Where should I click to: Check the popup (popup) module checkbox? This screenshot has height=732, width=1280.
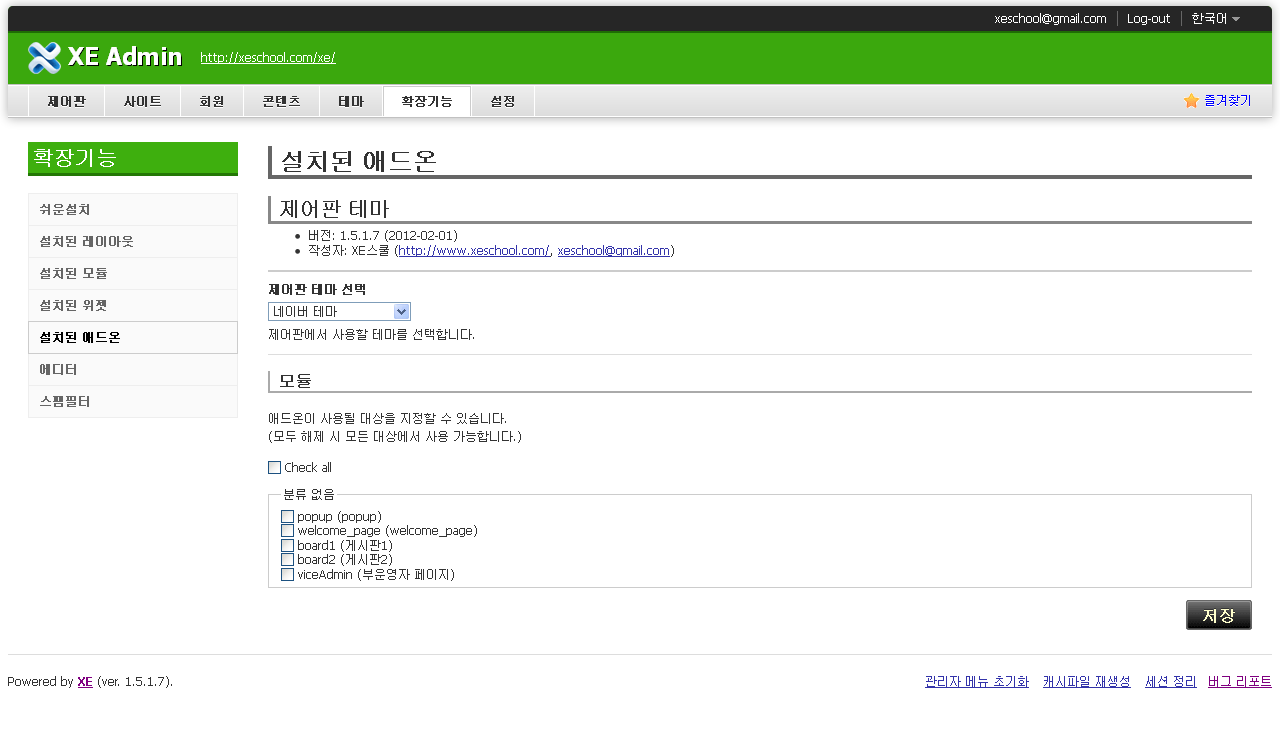tap(288, 516)
